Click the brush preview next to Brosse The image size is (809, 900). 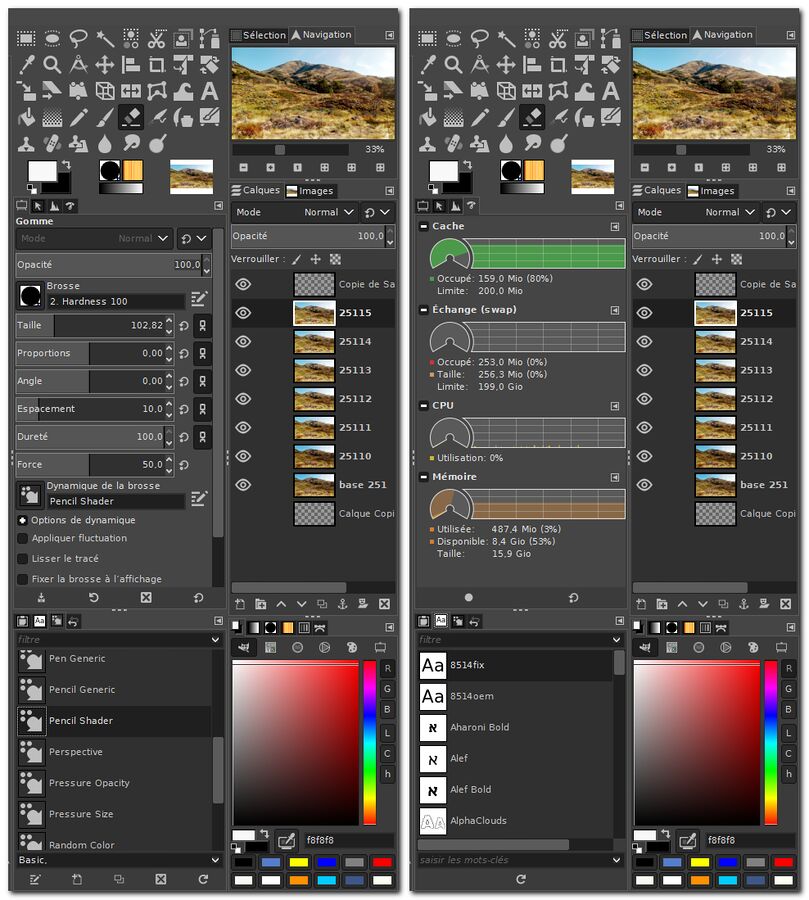pyautogui.click(x=30, y=296)
